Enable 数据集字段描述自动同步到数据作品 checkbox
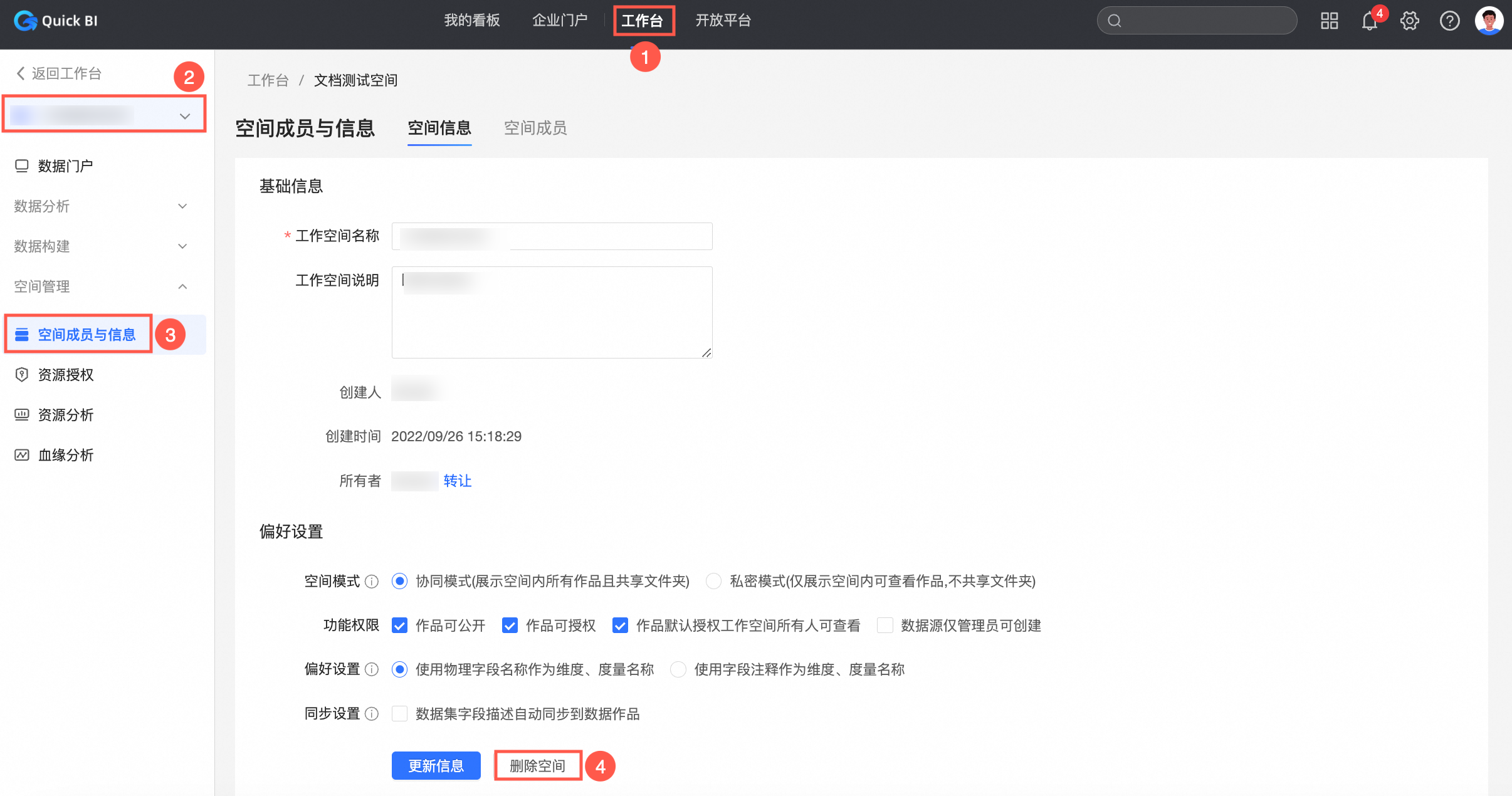The image size is (1512, 796). pos(399,714)
